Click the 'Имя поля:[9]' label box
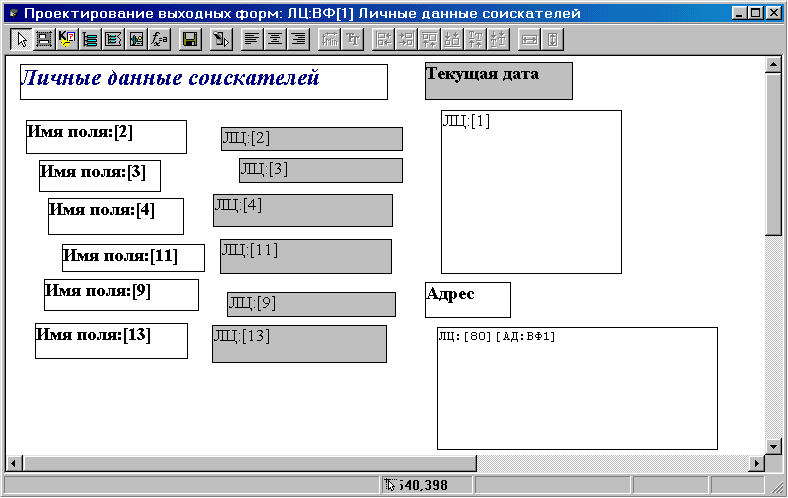The image size is (788, 498). 121,295
